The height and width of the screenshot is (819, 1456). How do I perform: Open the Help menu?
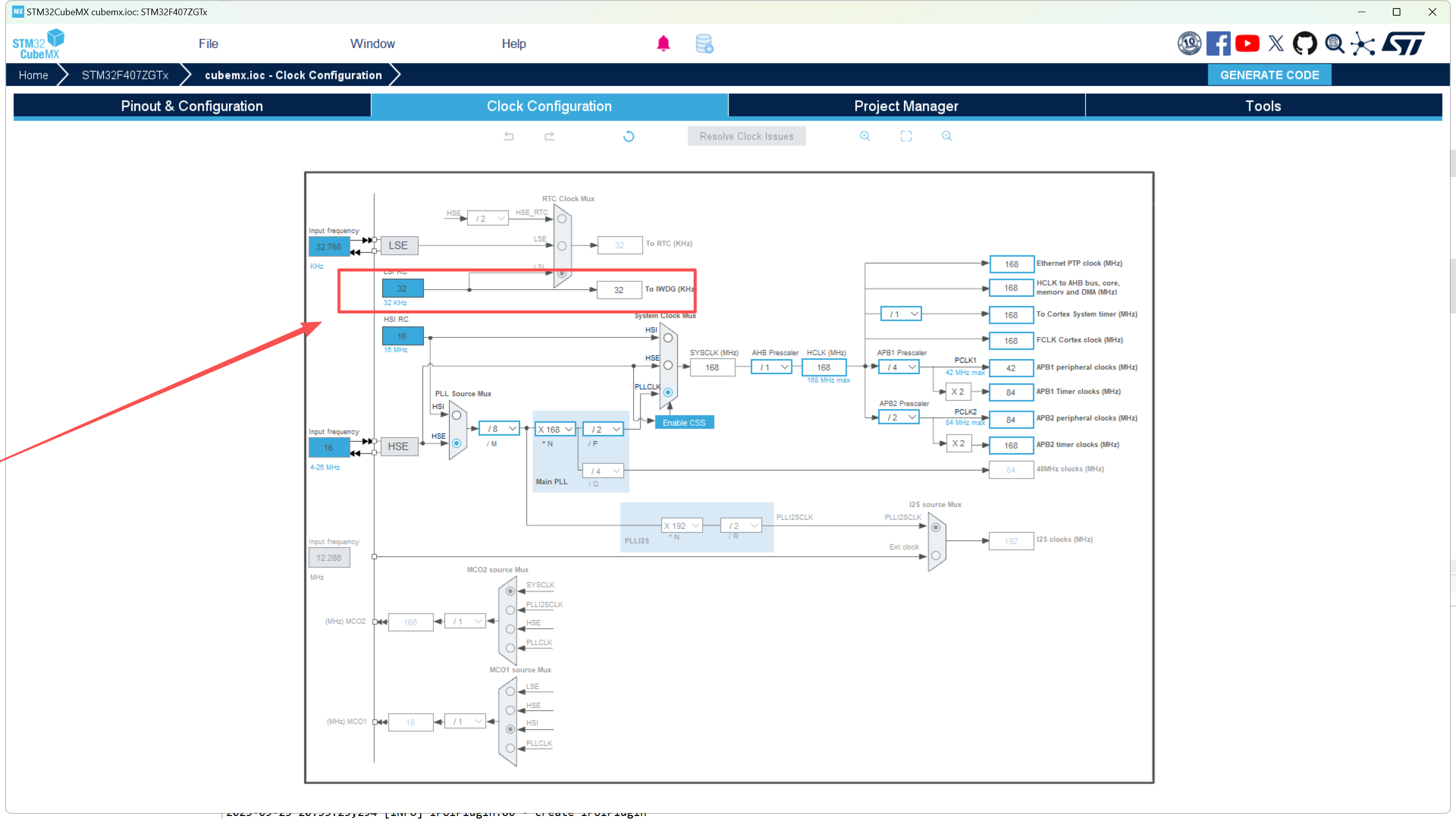[514, 43]
